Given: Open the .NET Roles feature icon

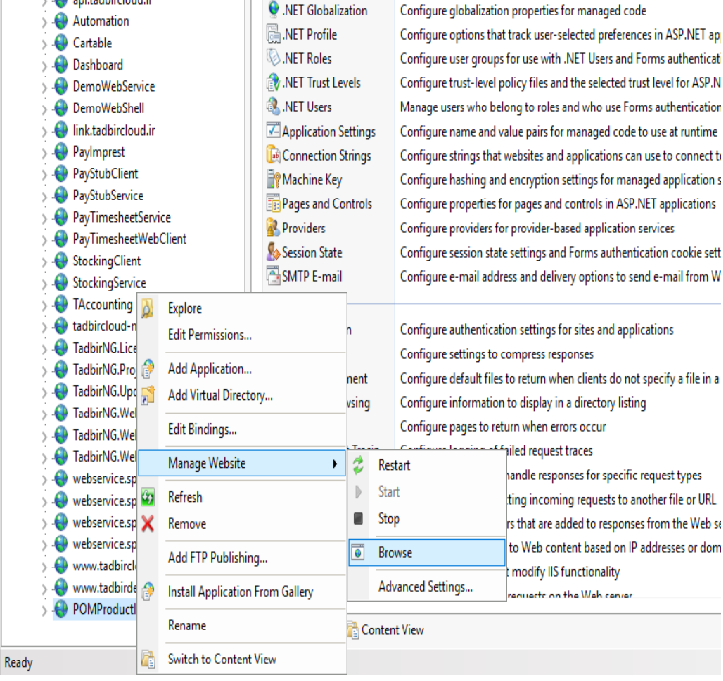Looking at the screenshot, I should [274, 58].
